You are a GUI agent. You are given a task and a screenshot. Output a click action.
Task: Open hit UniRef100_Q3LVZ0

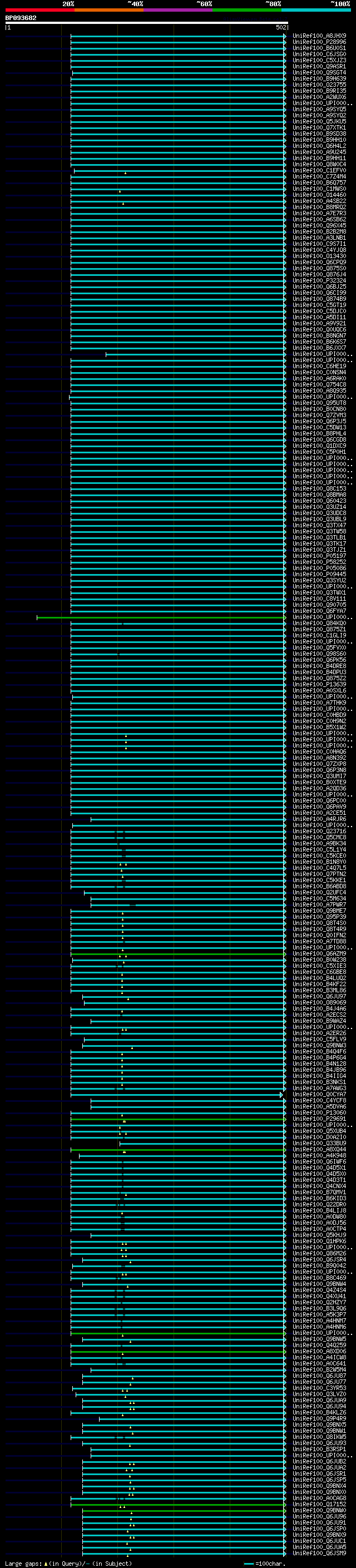tap(319, 1394)
